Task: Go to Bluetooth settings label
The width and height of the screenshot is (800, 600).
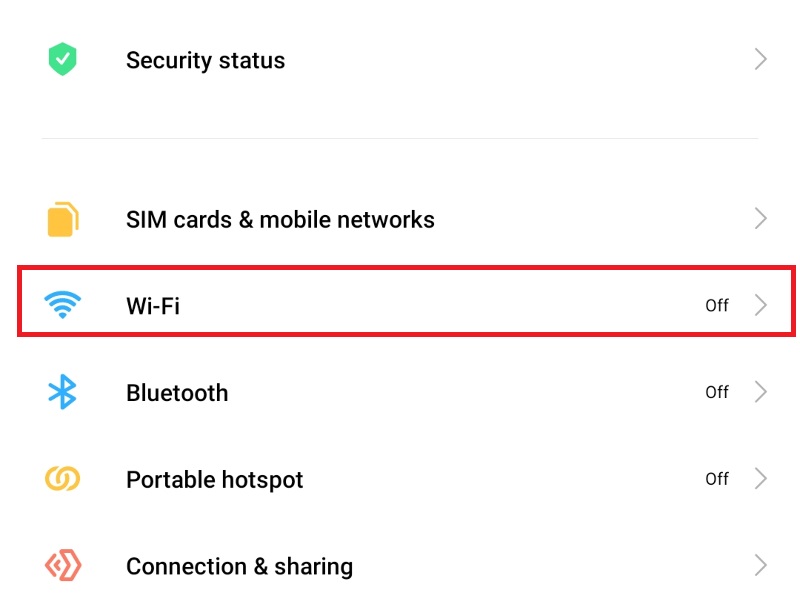Action: click(x=177, y=393)
